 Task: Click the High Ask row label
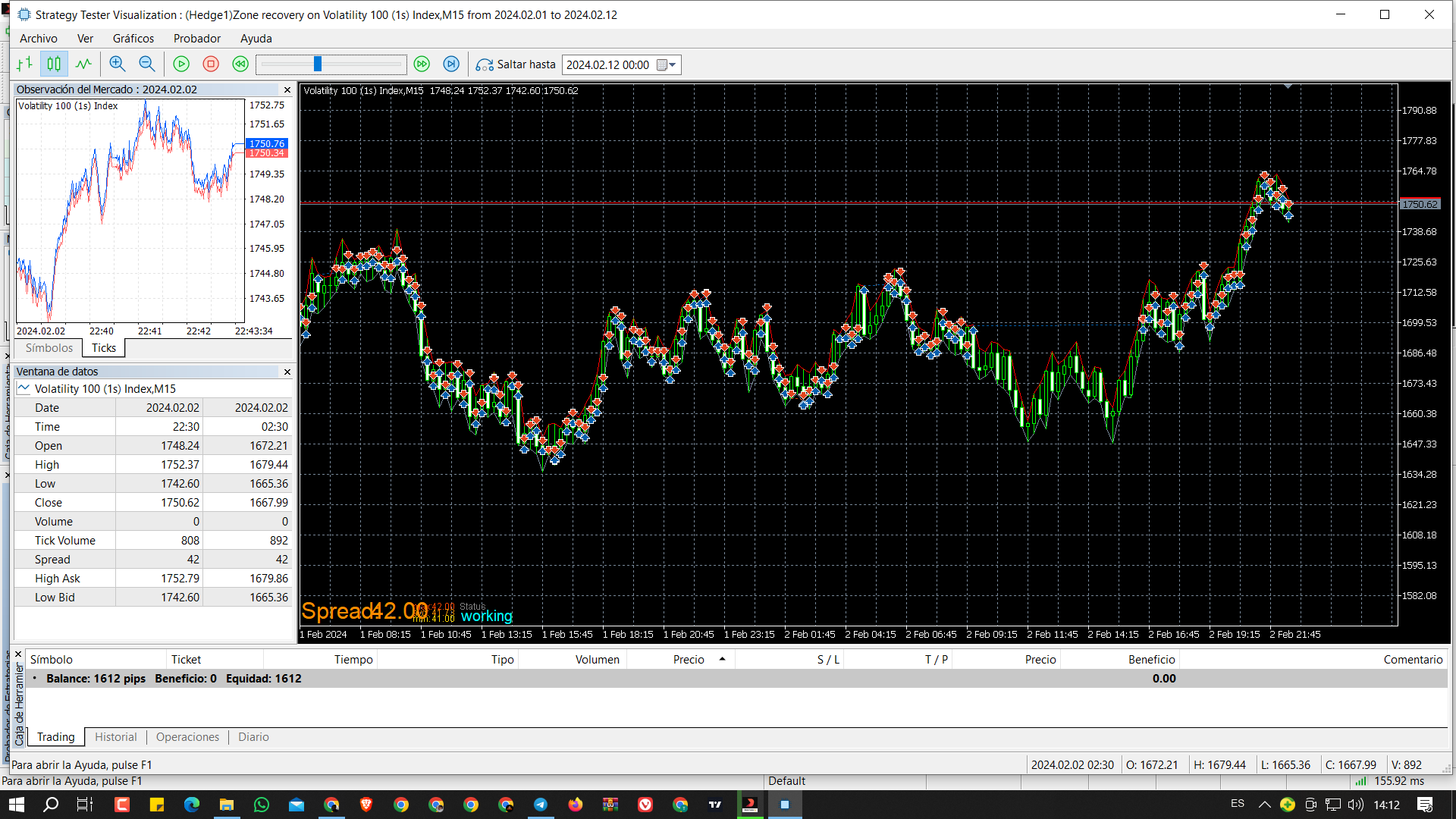pyautogui.click(x=57, y=579)
